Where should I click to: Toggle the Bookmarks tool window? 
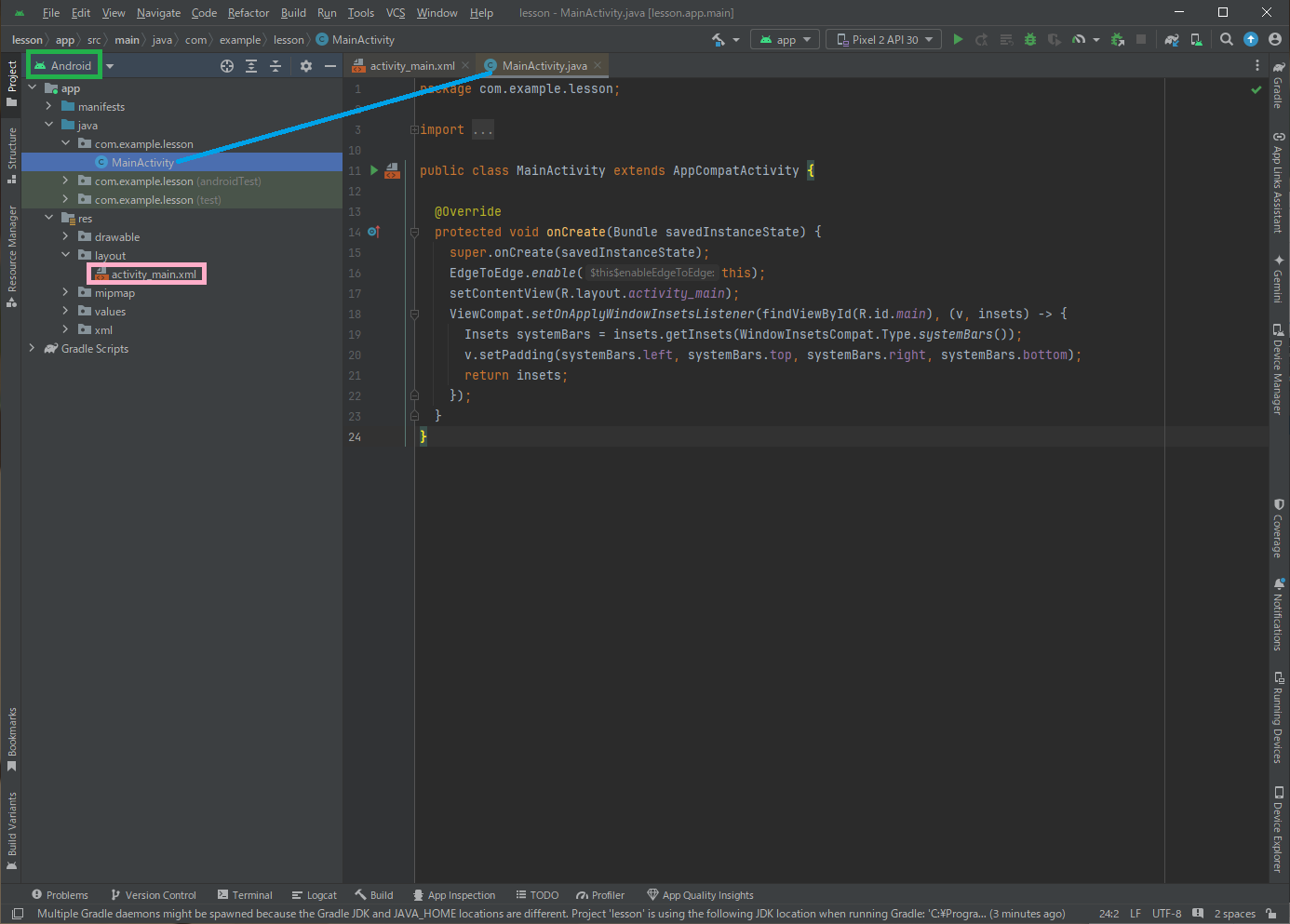(12, 740)
